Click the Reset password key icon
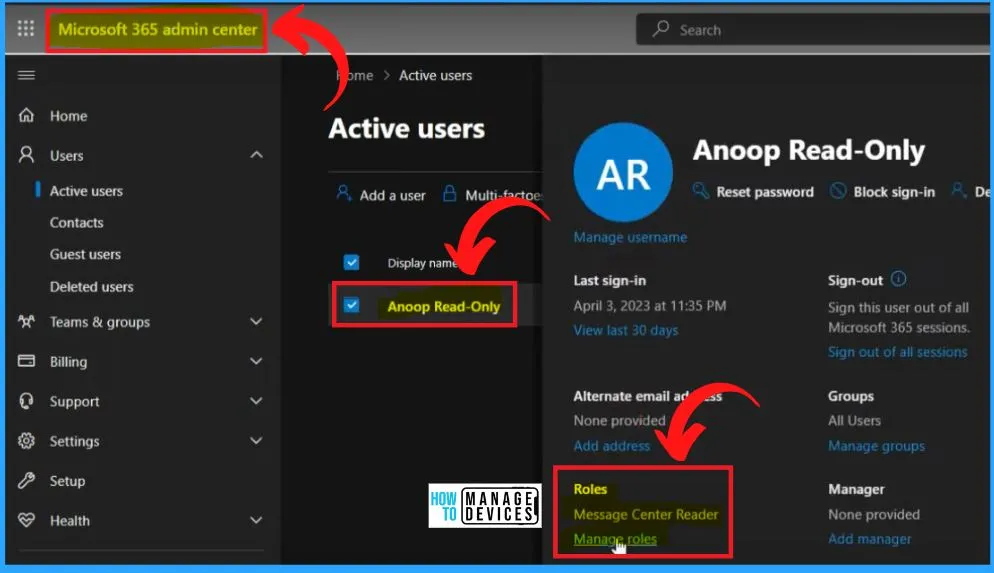The image size is (994, 573). point(700,191)
